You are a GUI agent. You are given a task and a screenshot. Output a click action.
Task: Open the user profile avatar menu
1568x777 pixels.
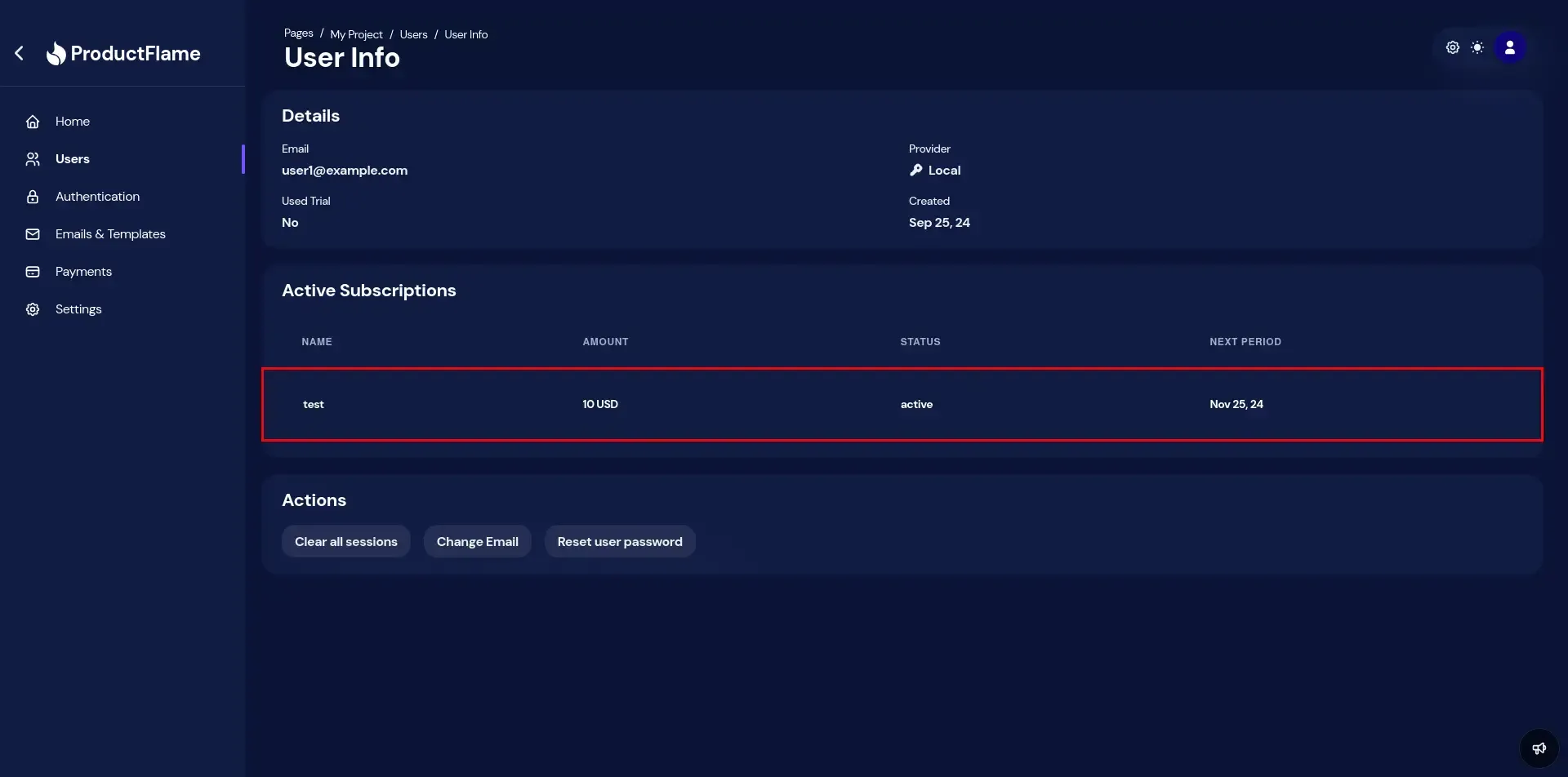pos(1510,47)
